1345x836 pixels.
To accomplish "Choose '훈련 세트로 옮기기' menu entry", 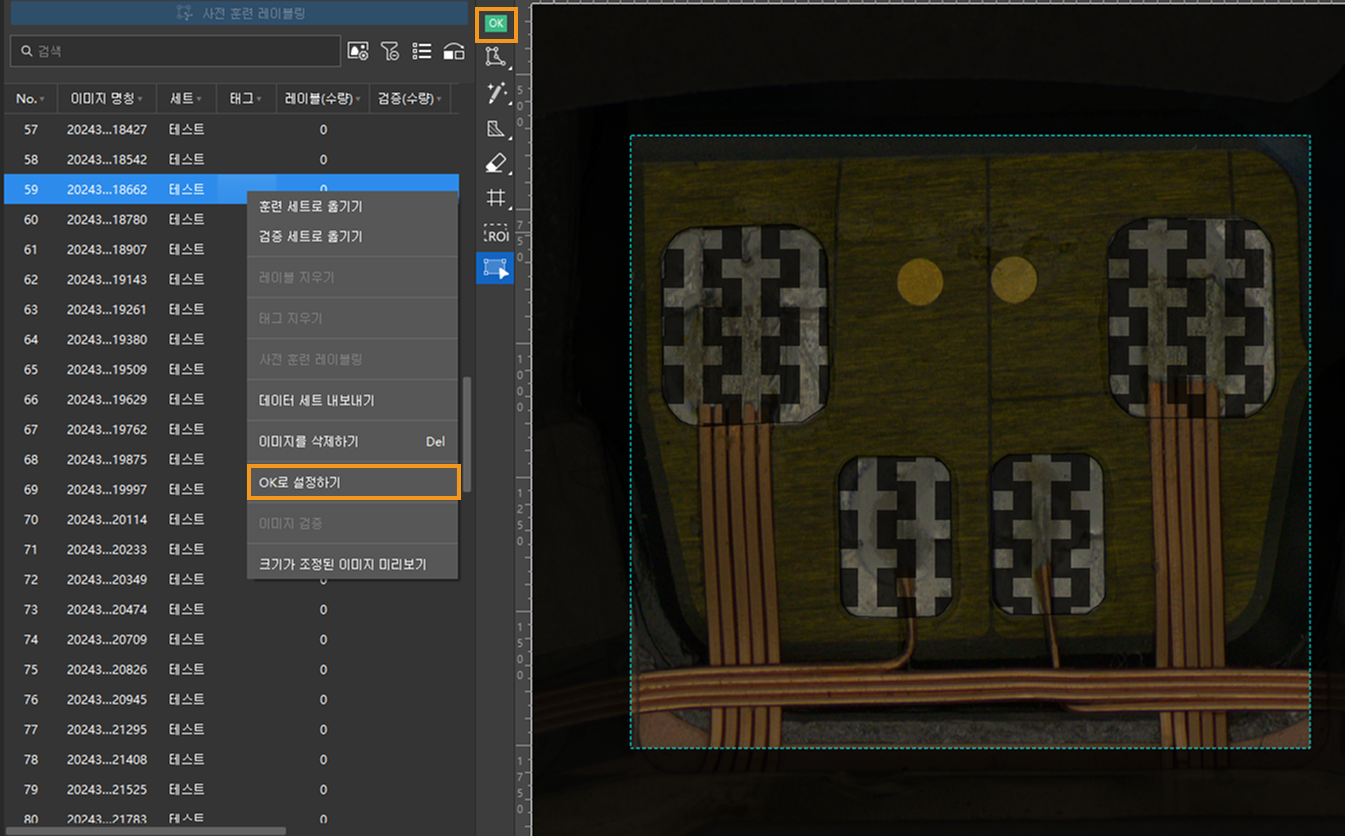I will pyautogui.click(x=311, y=206).
